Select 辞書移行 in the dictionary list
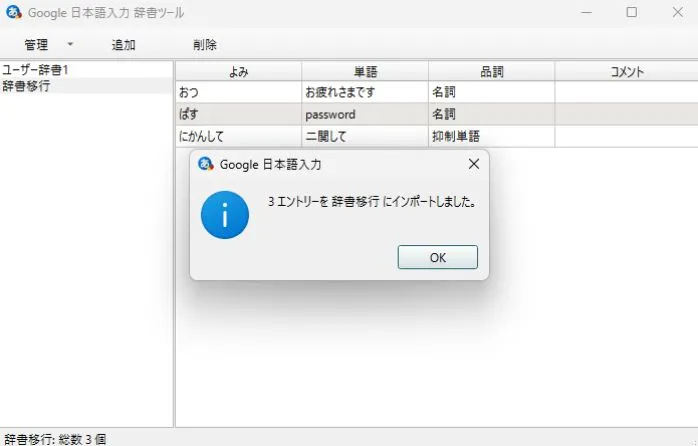The image size is (698, 446). (x=86, y=85)
